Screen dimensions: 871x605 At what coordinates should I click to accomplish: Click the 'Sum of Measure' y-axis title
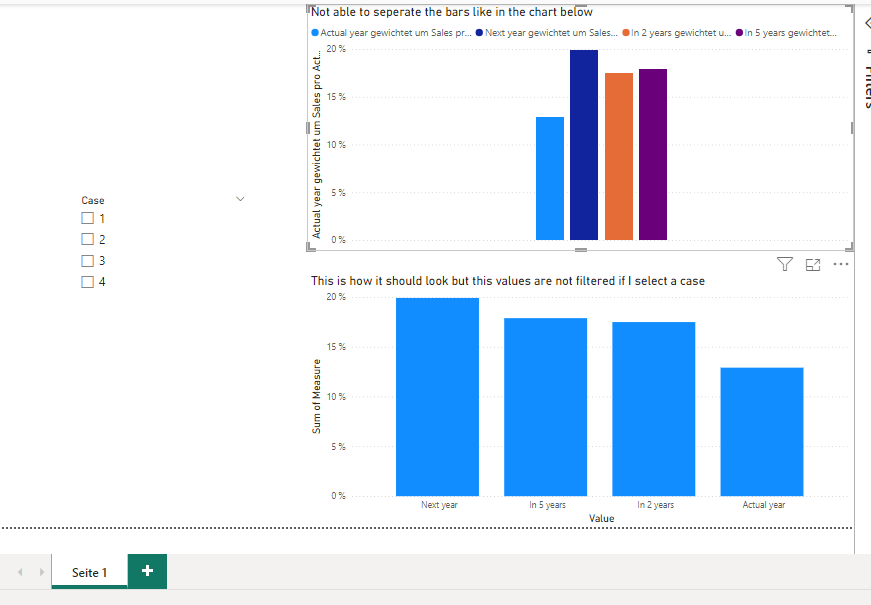click(x=317, y=396)
